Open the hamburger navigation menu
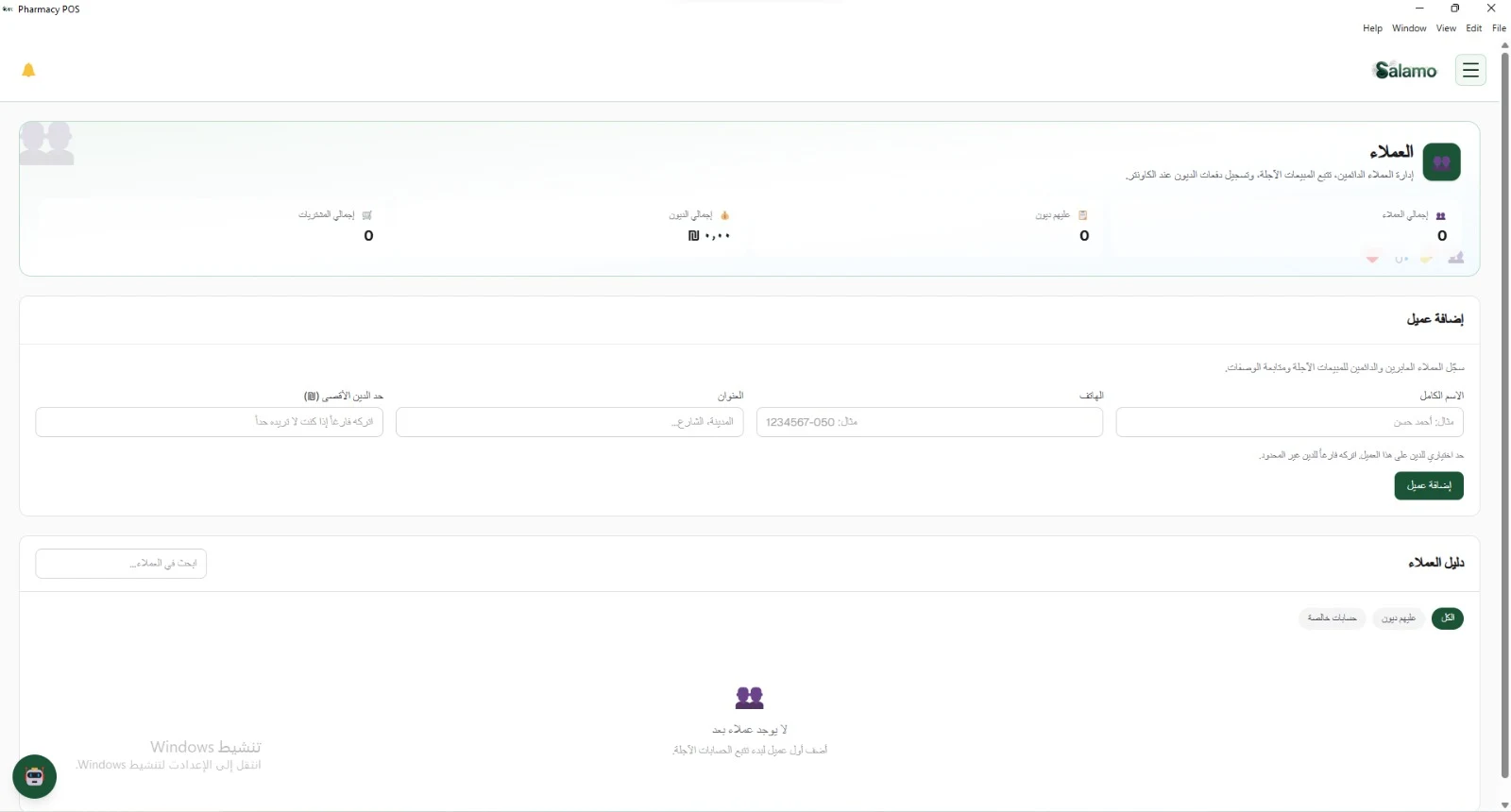This screenshot has width=1511, height=812. (1470, 70)
